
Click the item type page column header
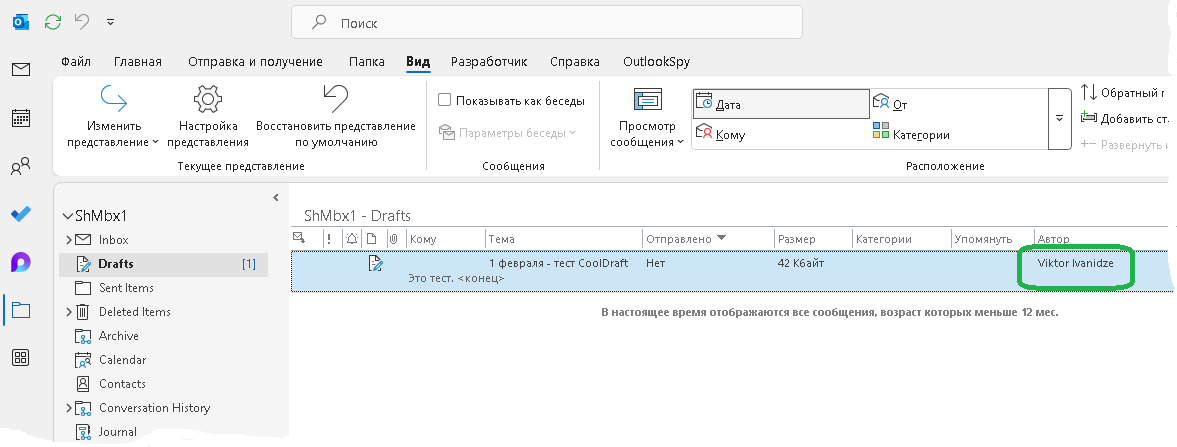click(x=372, y=239)
